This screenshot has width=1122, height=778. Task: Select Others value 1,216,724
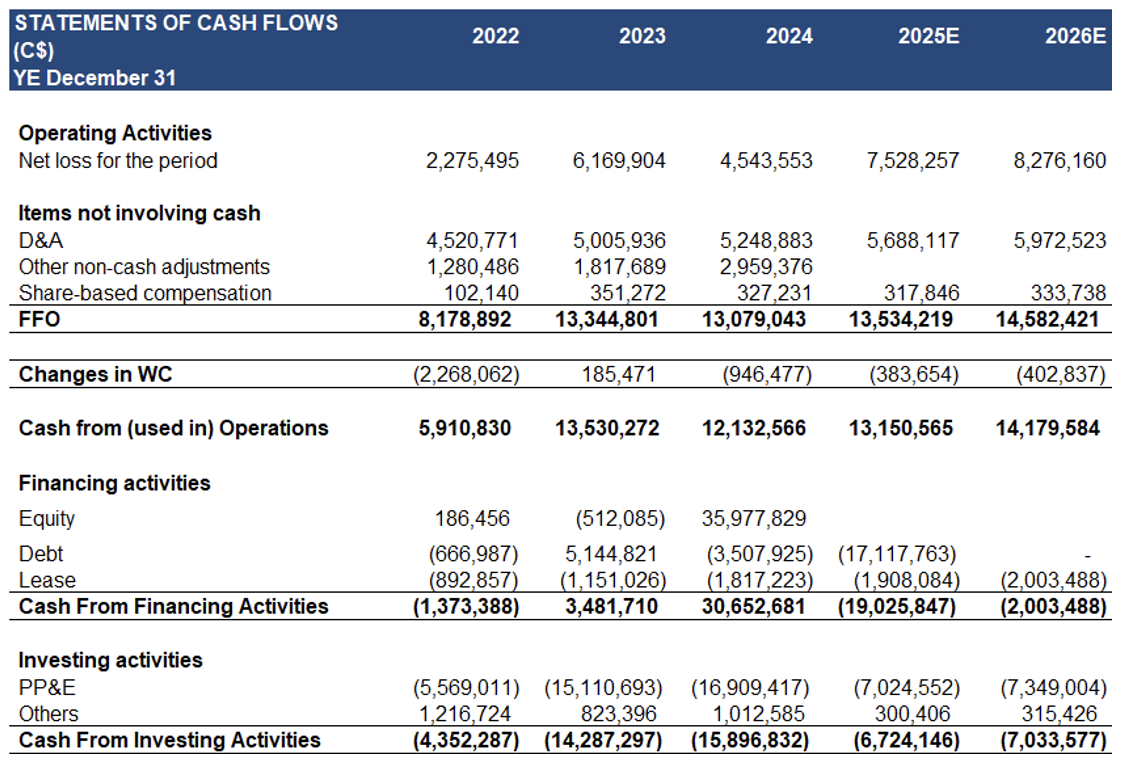click(464, 714)
